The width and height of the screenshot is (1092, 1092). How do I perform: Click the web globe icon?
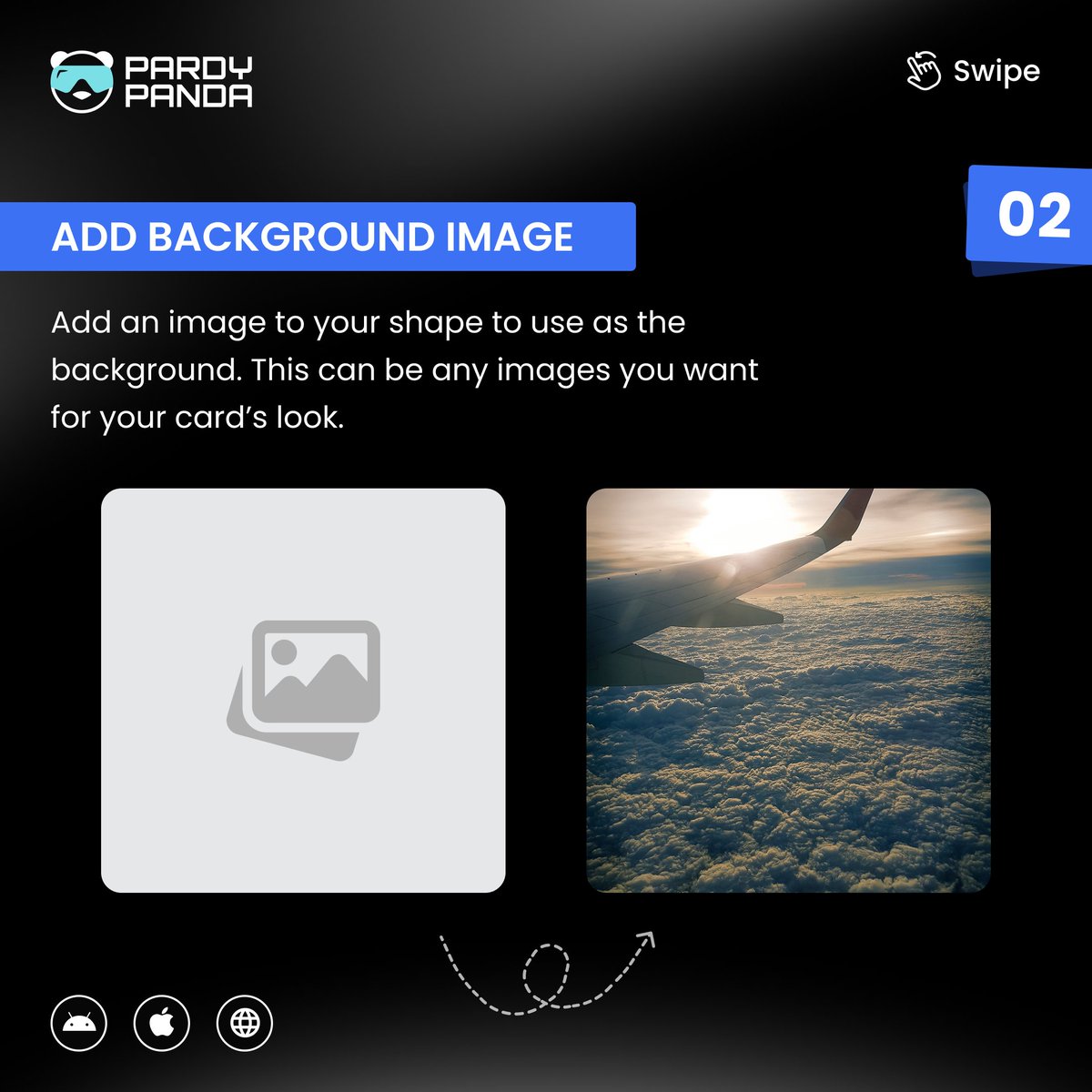(245, 1023)
